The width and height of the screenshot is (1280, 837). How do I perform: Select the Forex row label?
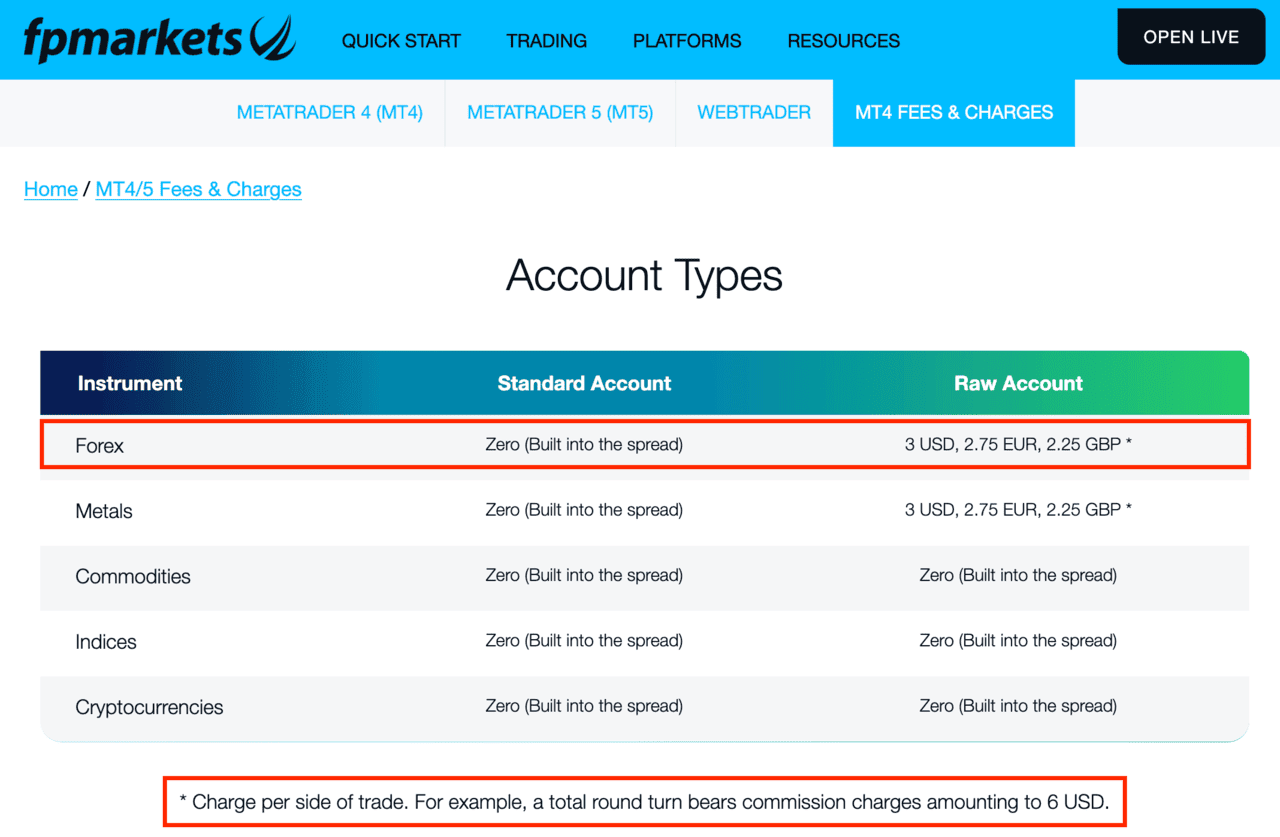(100, 445)
